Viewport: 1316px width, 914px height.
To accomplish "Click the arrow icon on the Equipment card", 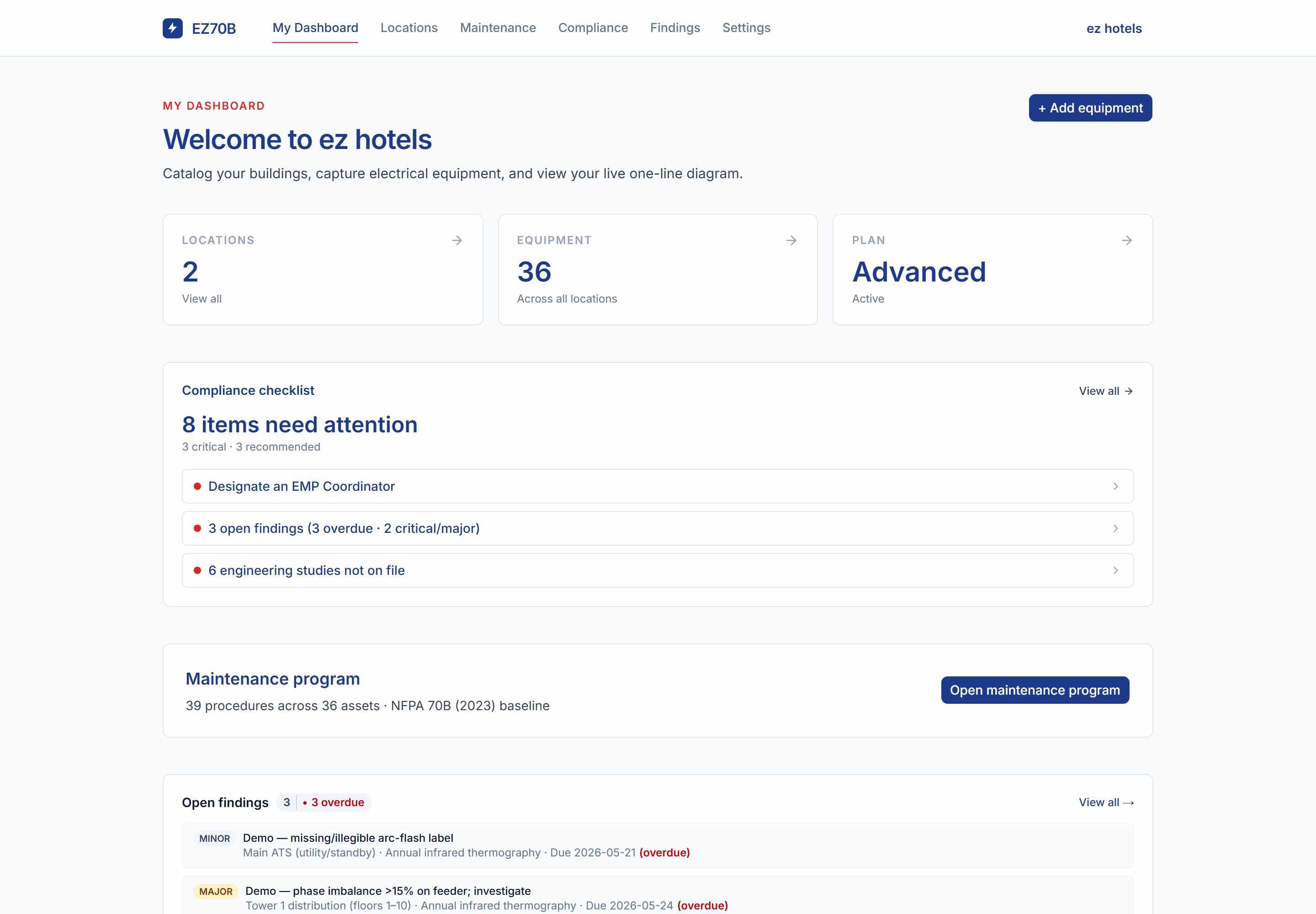I will pyautogui.click(x=791, y=240).
